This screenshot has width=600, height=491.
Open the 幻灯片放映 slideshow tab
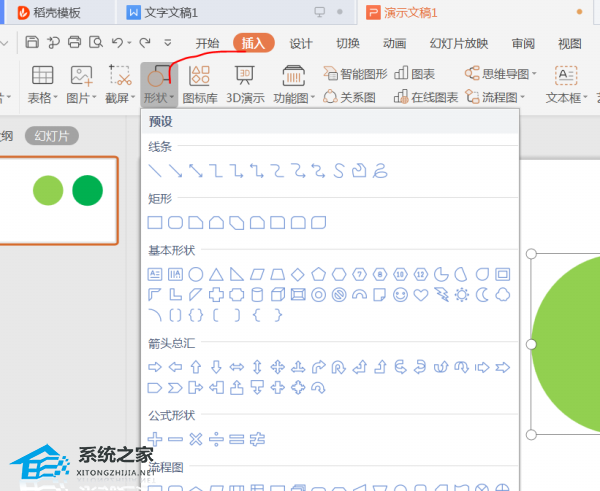click(459, 43)
